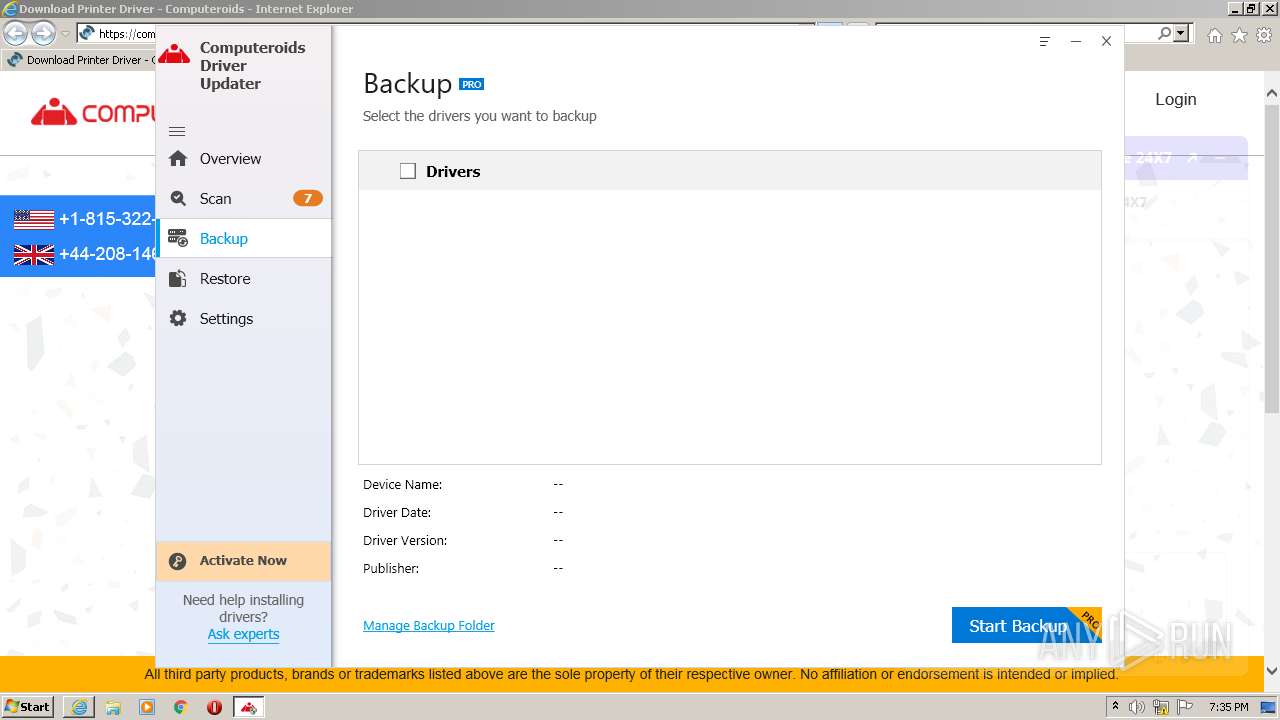The height and width of the screenshot is (720, 1280).
Task: Collapse sidebar with hamburger menu icon
Action: pos(177,131)
